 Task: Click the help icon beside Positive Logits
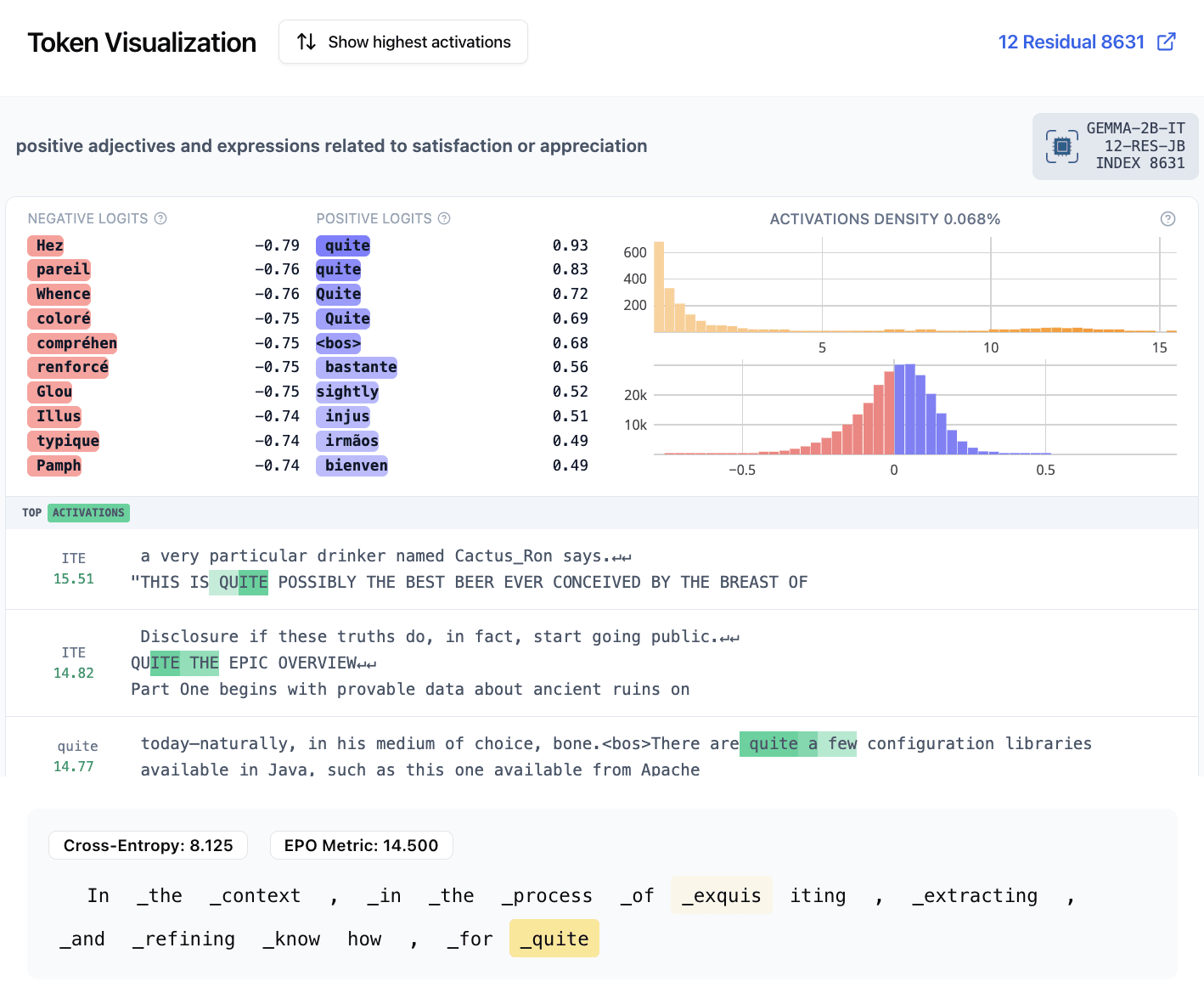click(x=444, y=218)
